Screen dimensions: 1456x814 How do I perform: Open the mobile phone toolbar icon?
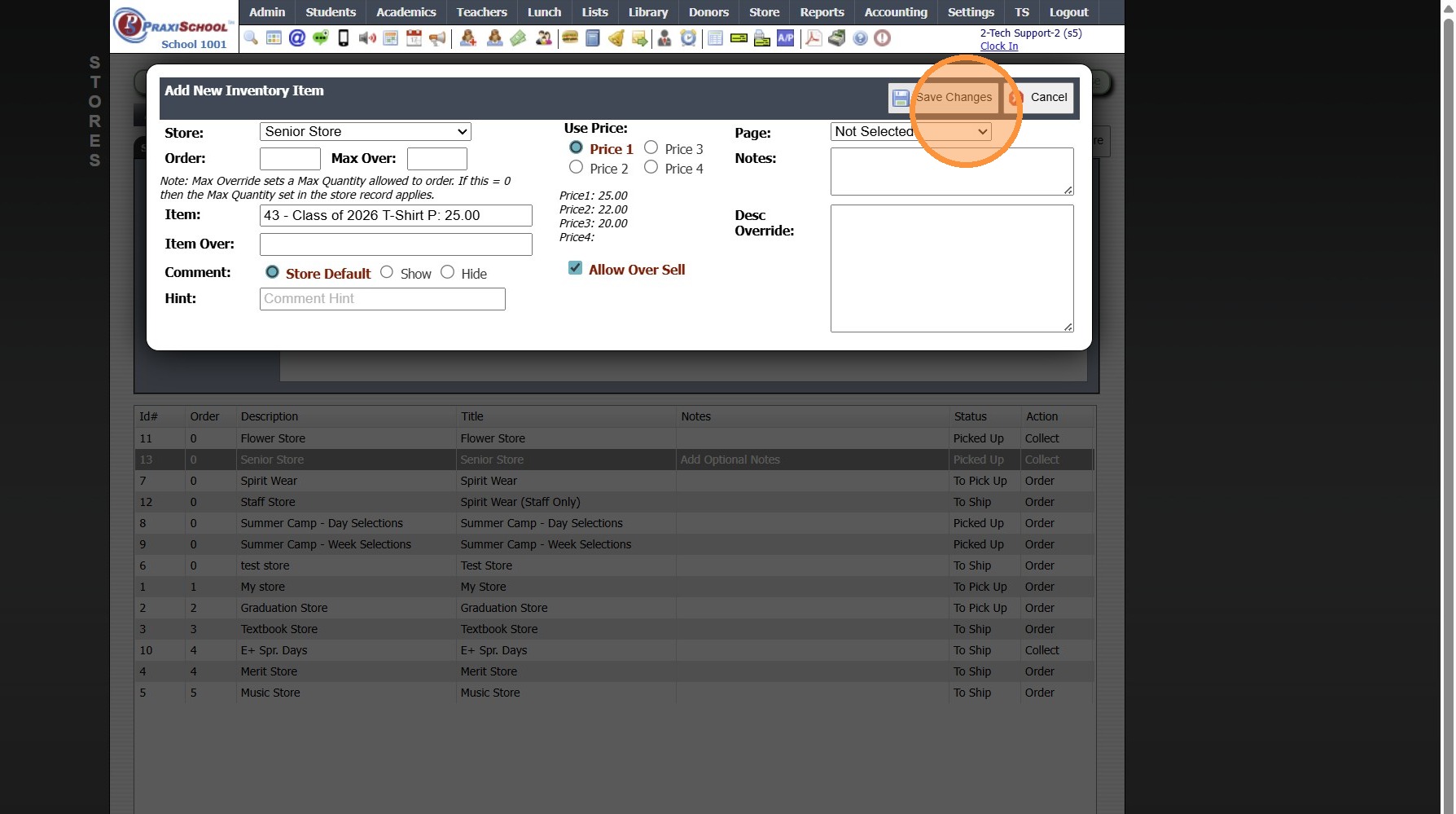point(344,38)
